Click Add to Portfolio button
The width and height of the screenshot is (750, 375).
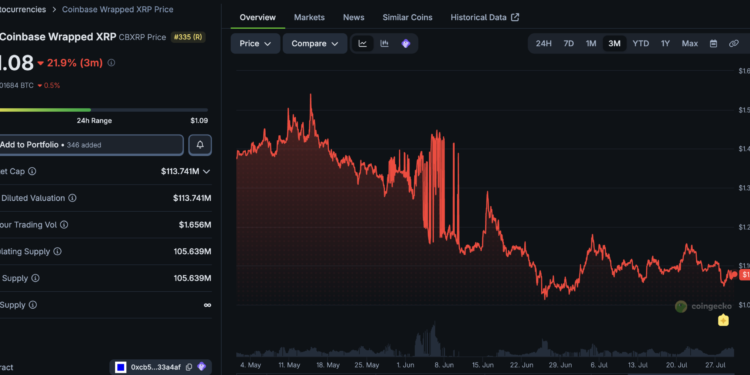(x=91, y=145)
